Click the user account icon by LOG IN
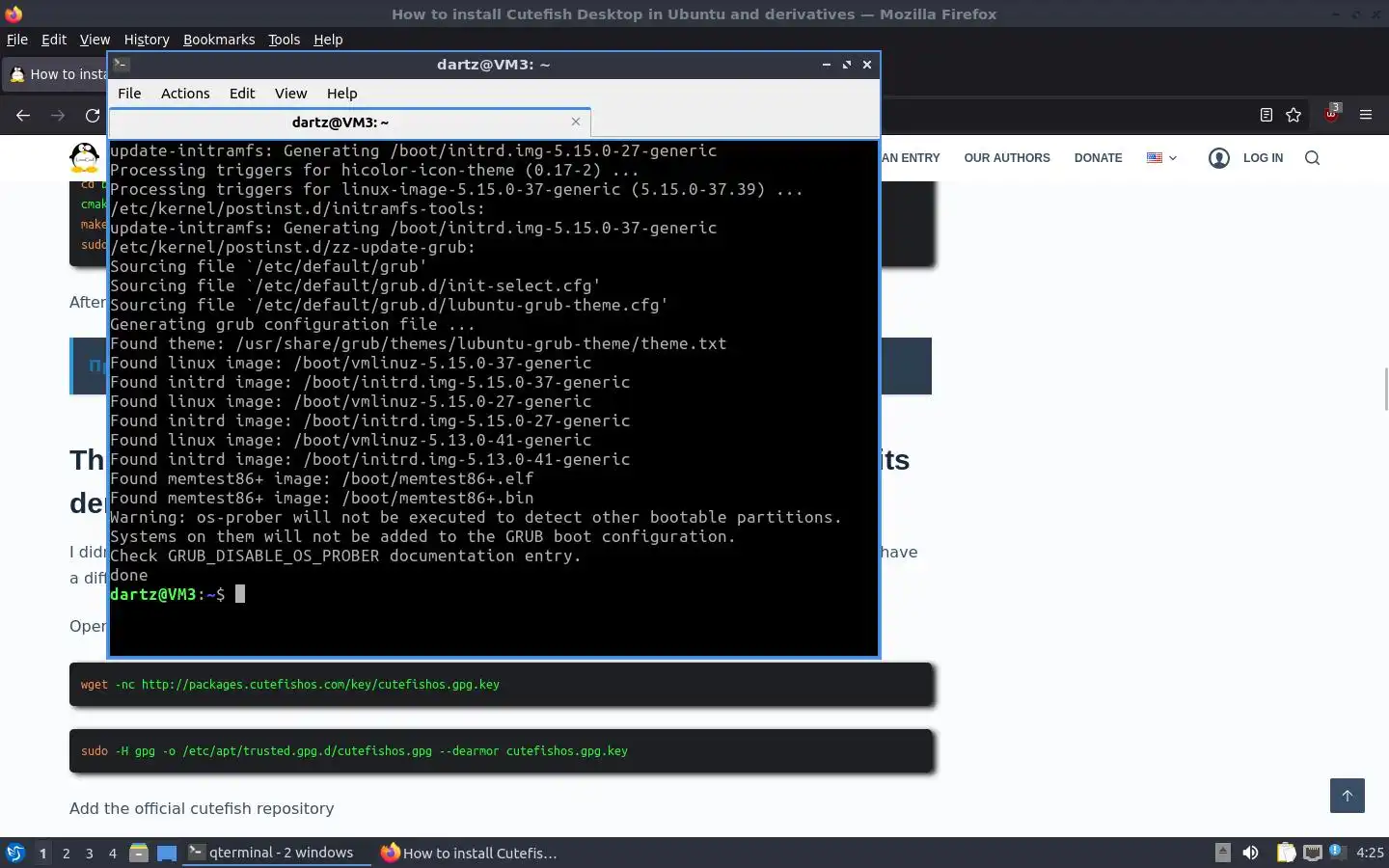 pos(1219,158)
